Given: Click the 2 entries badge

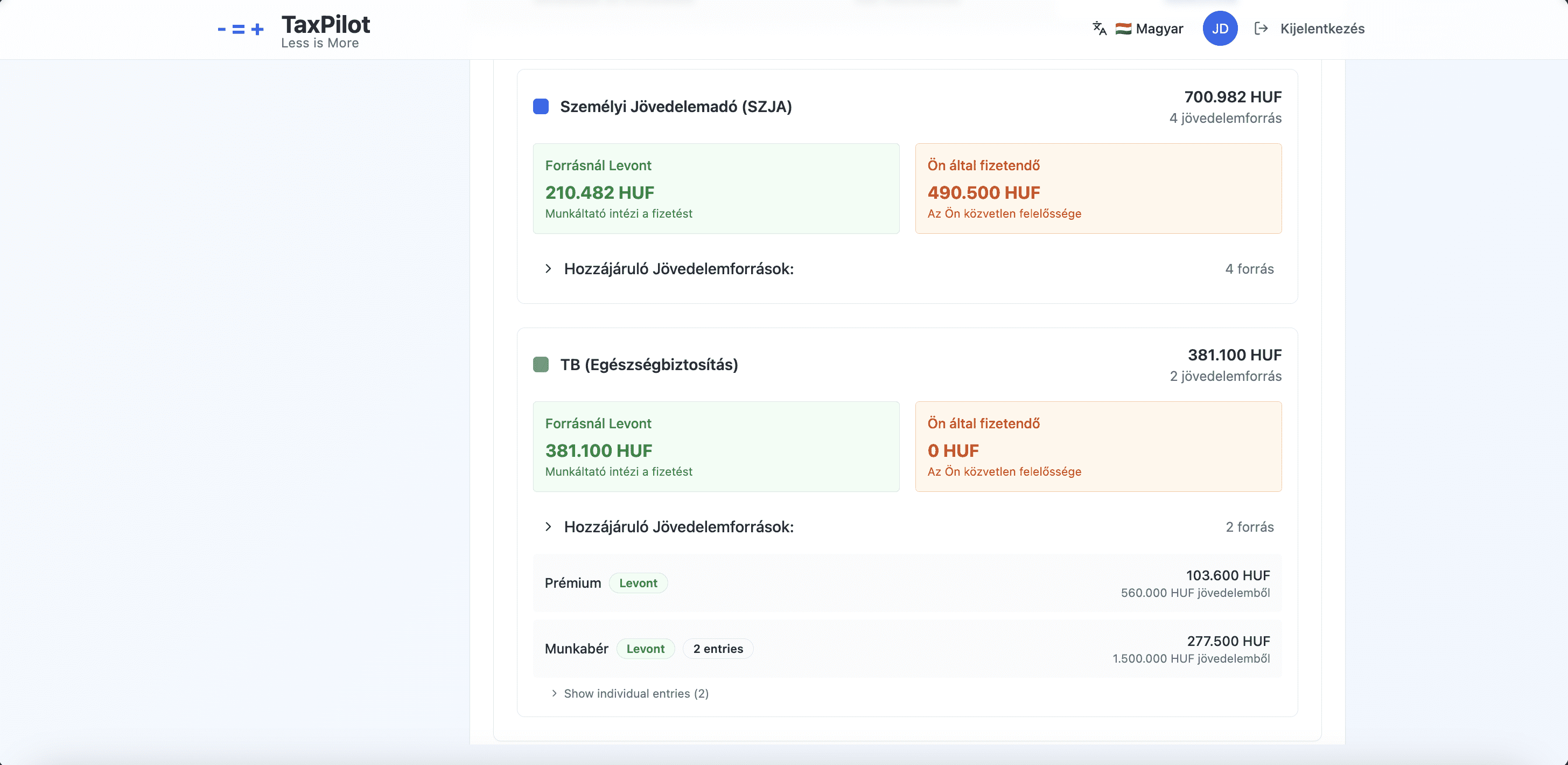Looking at the screenshot, I should tap(718, 649).
